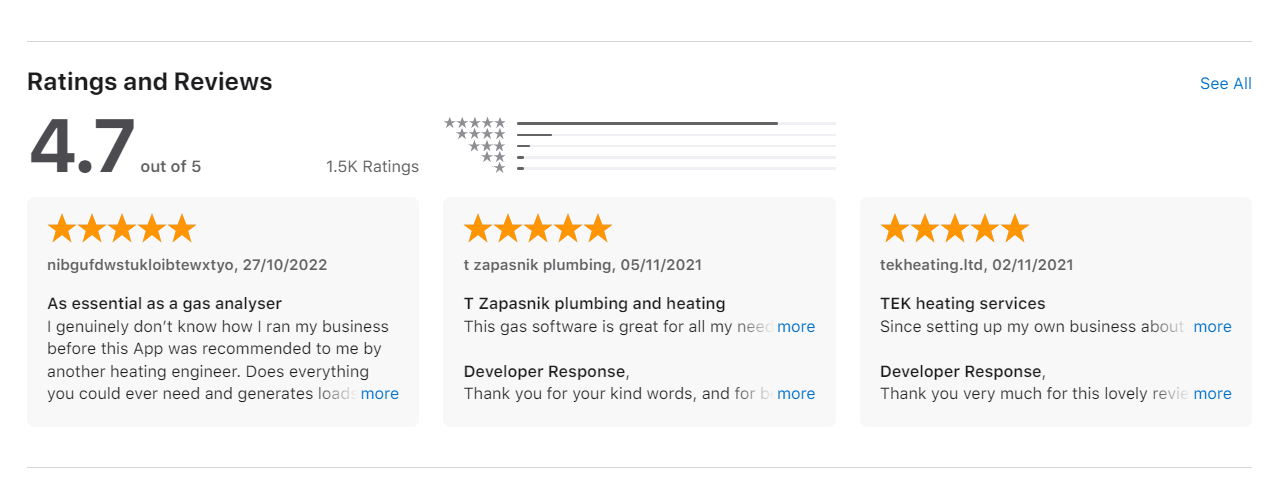The image size is (1277, 492).
Task: Click the two-star rating row icon
Action: click(x=493, y=157)
